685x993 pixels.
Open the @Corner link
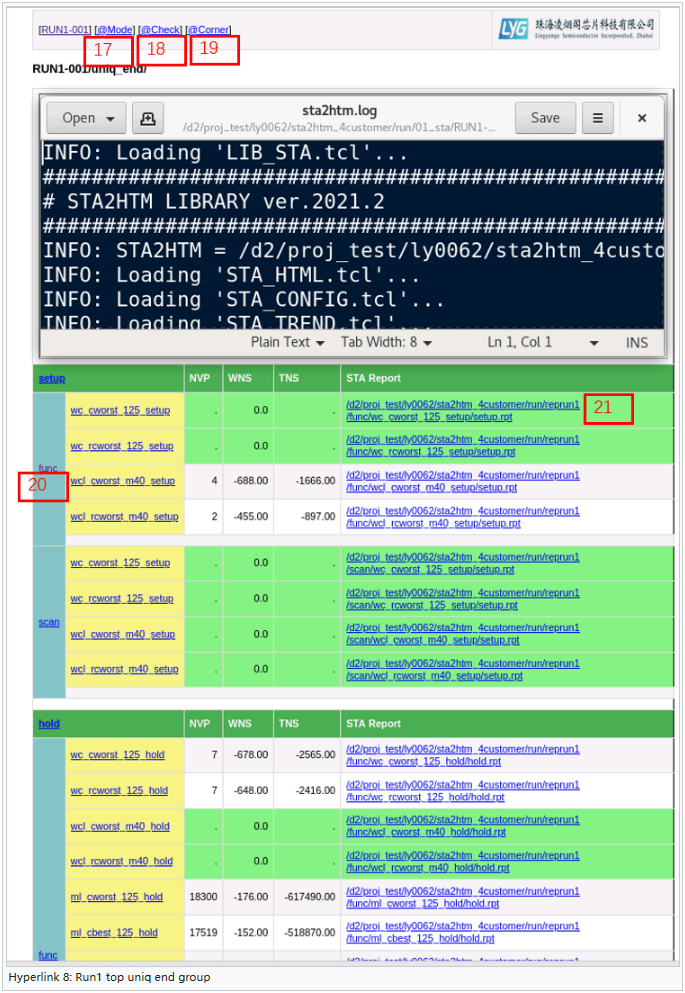(x=208, y=30)
